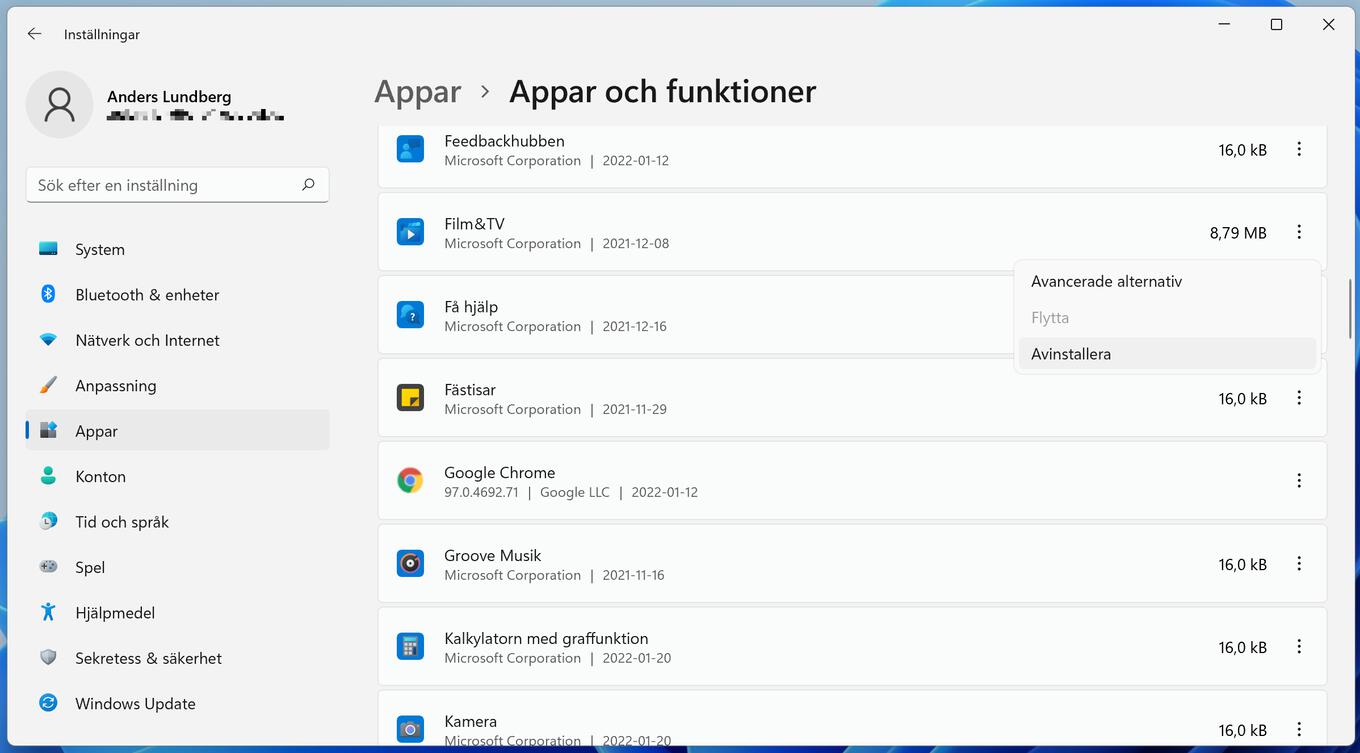Open Anpassning settings
The width and height of the screenshot is (1360, 753).
coord(177,386)
